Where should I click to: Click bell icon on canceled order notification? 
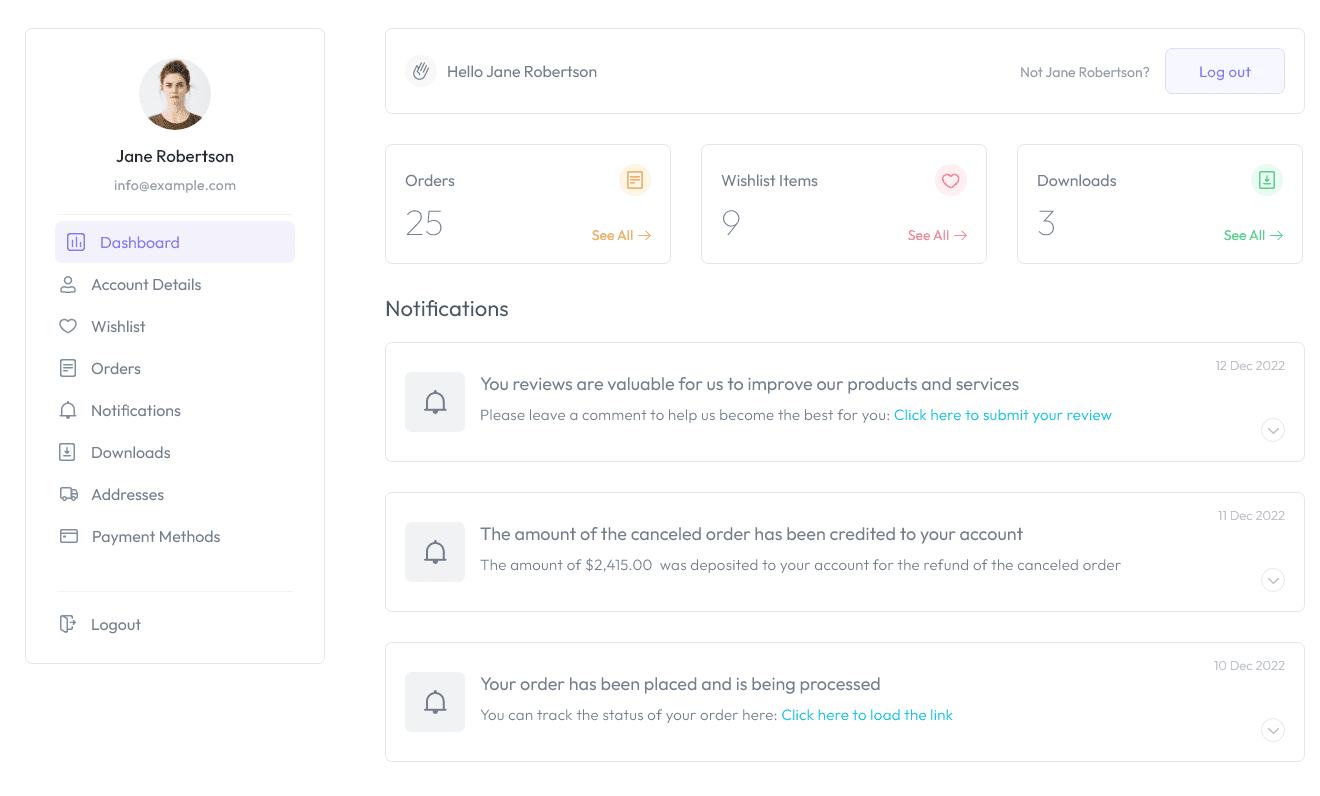coord(435,552)
